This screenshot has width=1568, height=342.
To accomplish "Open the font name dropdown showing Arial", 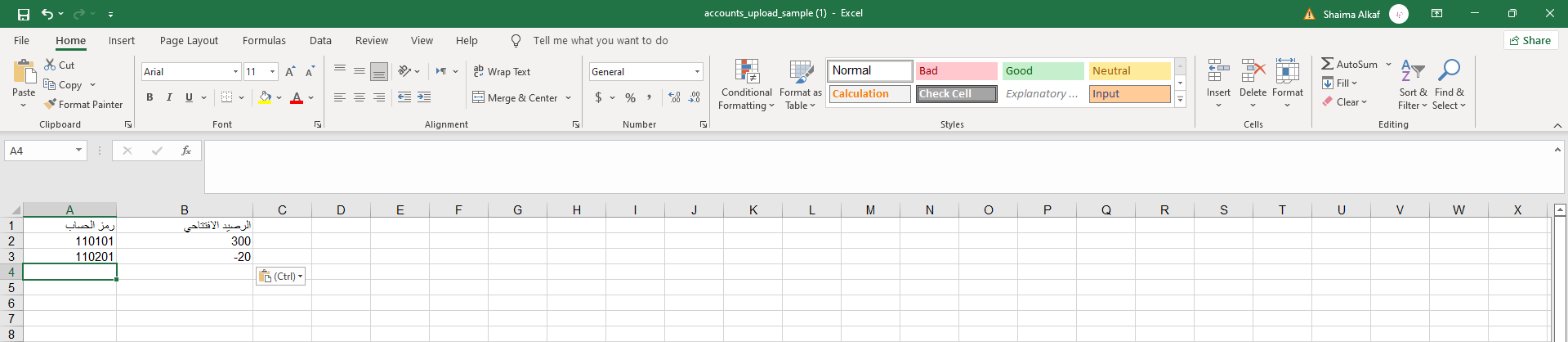I will point(235,72).
